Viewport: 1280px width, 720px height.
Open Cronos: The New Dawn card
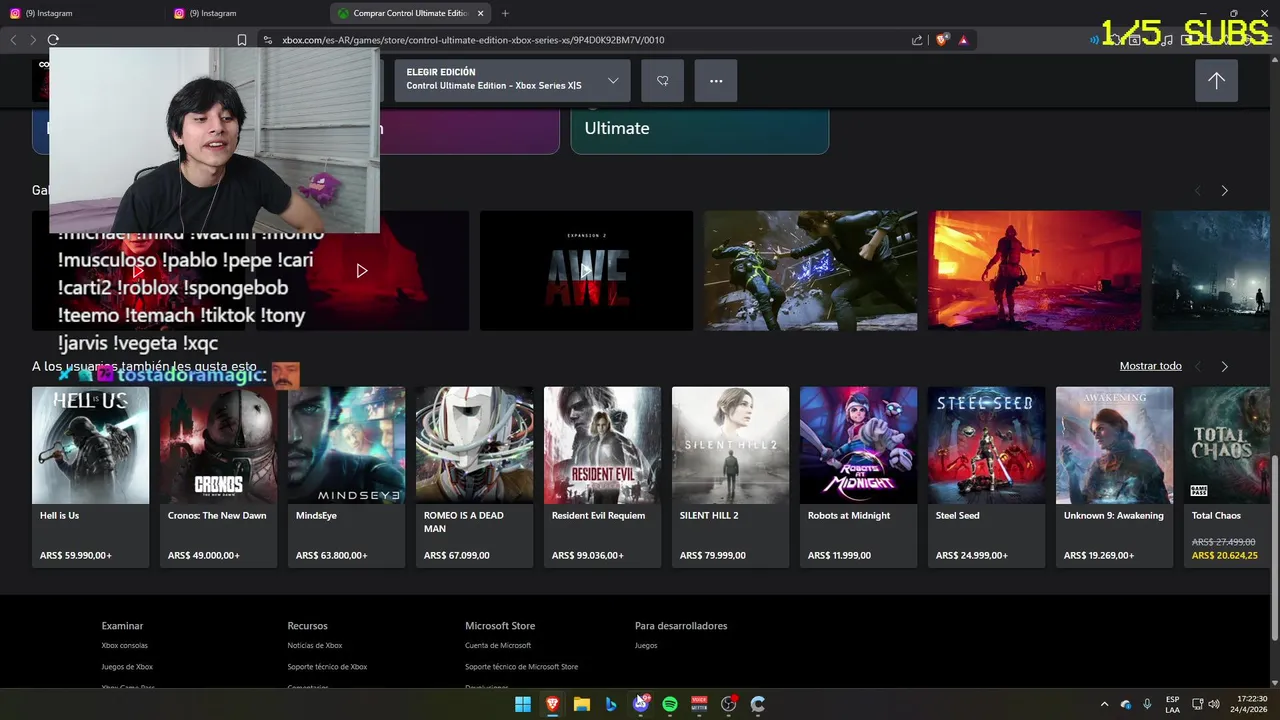[218, 477]
